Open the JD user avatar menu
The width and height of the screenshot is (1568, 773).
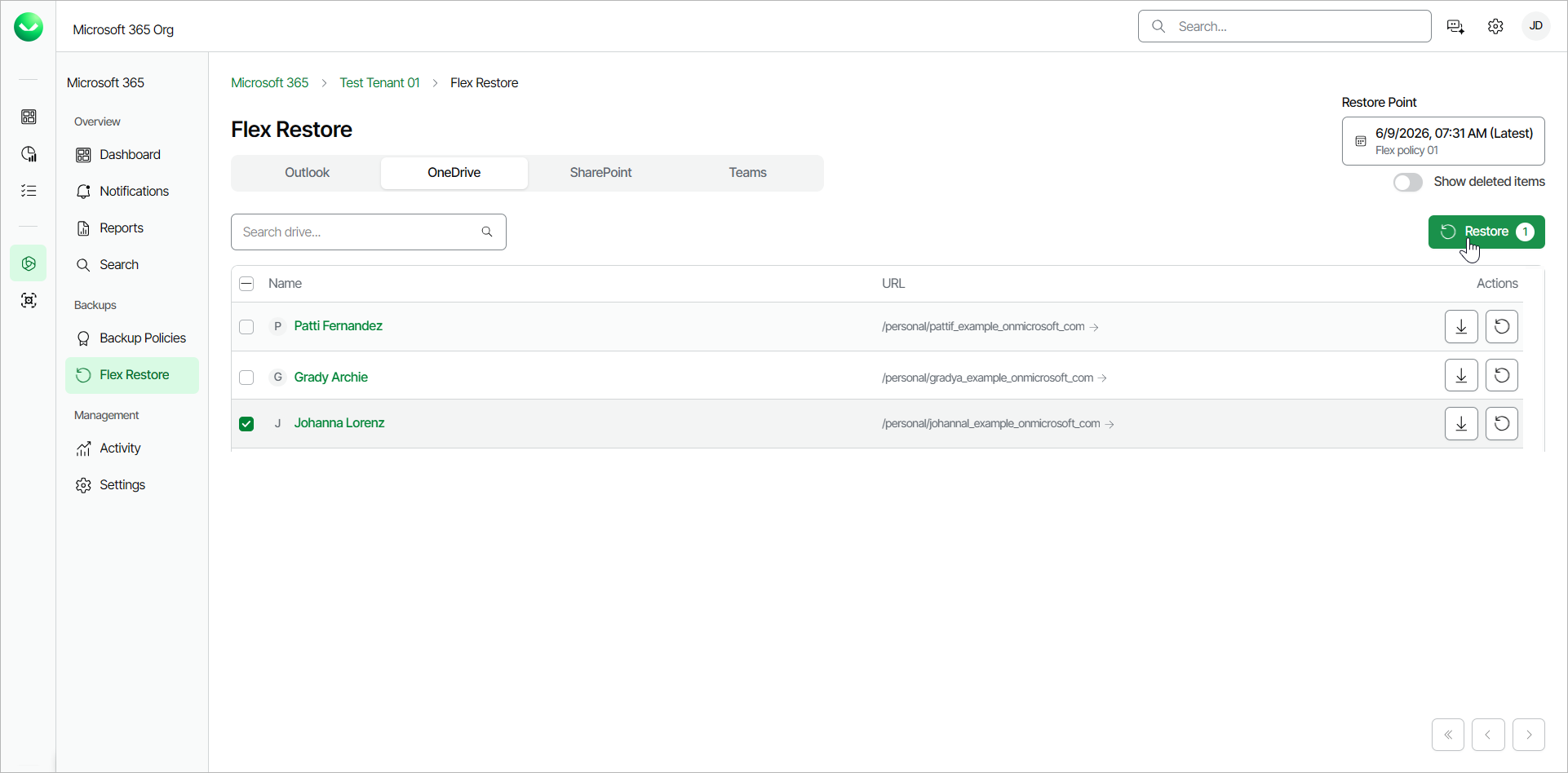click(x=1535, y=26)
